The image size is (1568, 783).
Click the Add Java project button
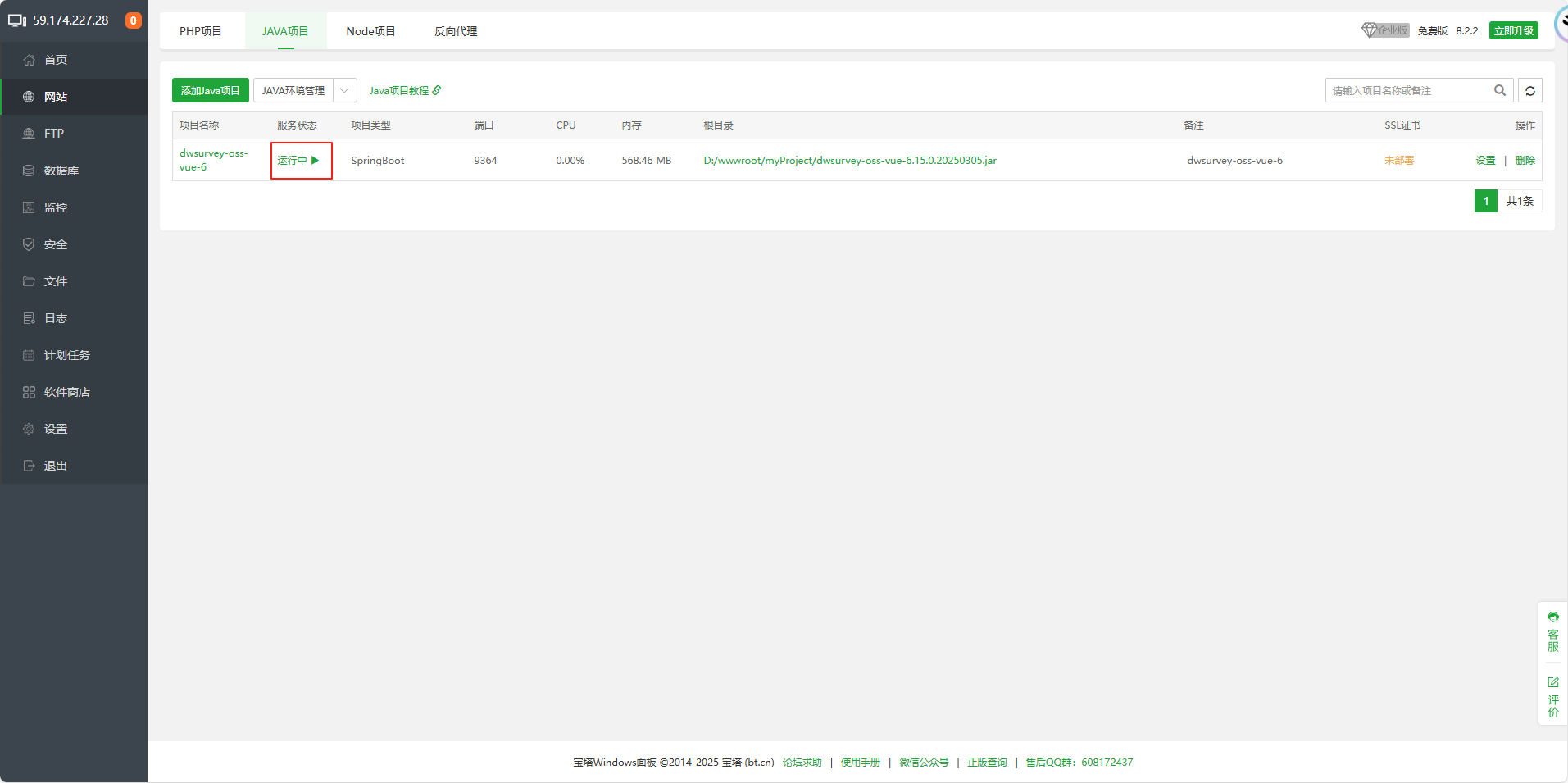click(x=211, y=91)
